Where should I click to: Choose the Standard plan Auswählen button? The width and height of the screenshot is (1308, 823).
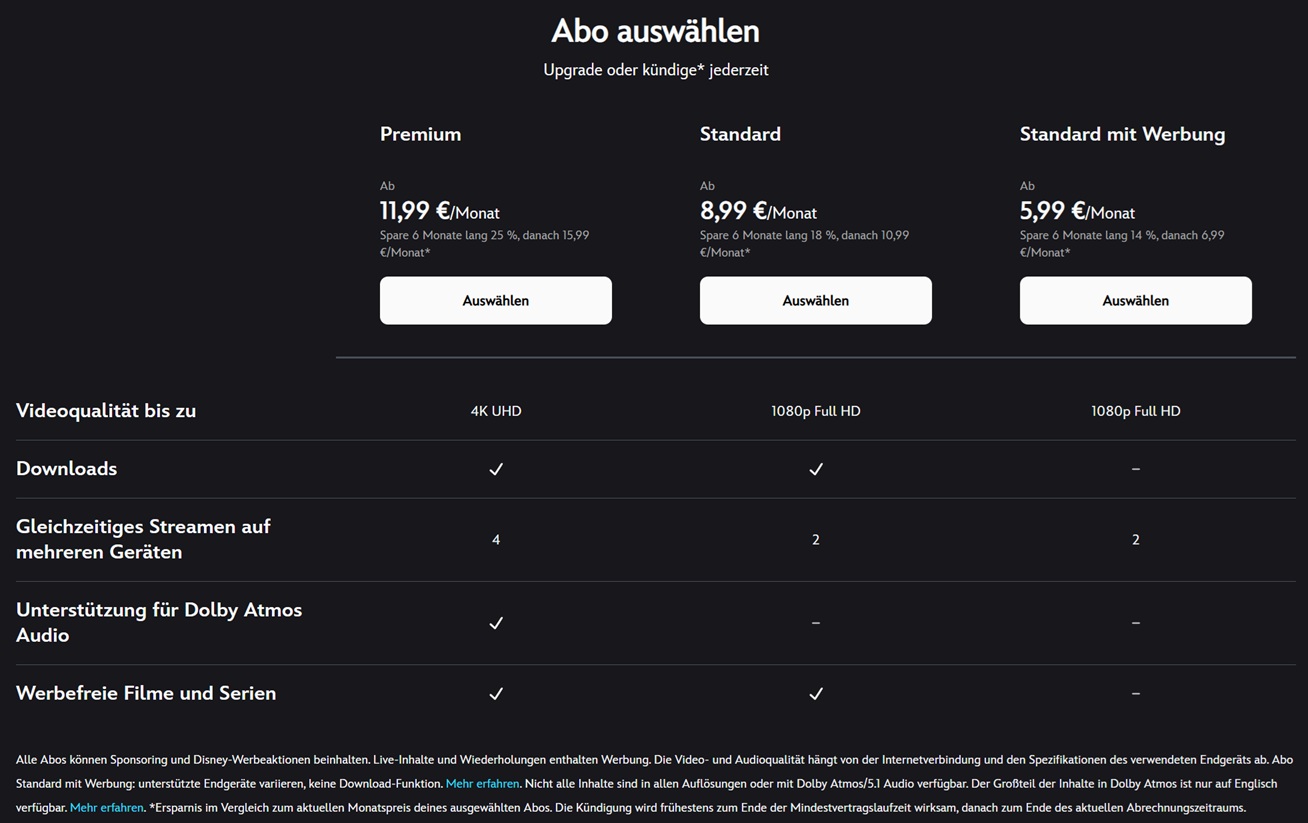815,300
